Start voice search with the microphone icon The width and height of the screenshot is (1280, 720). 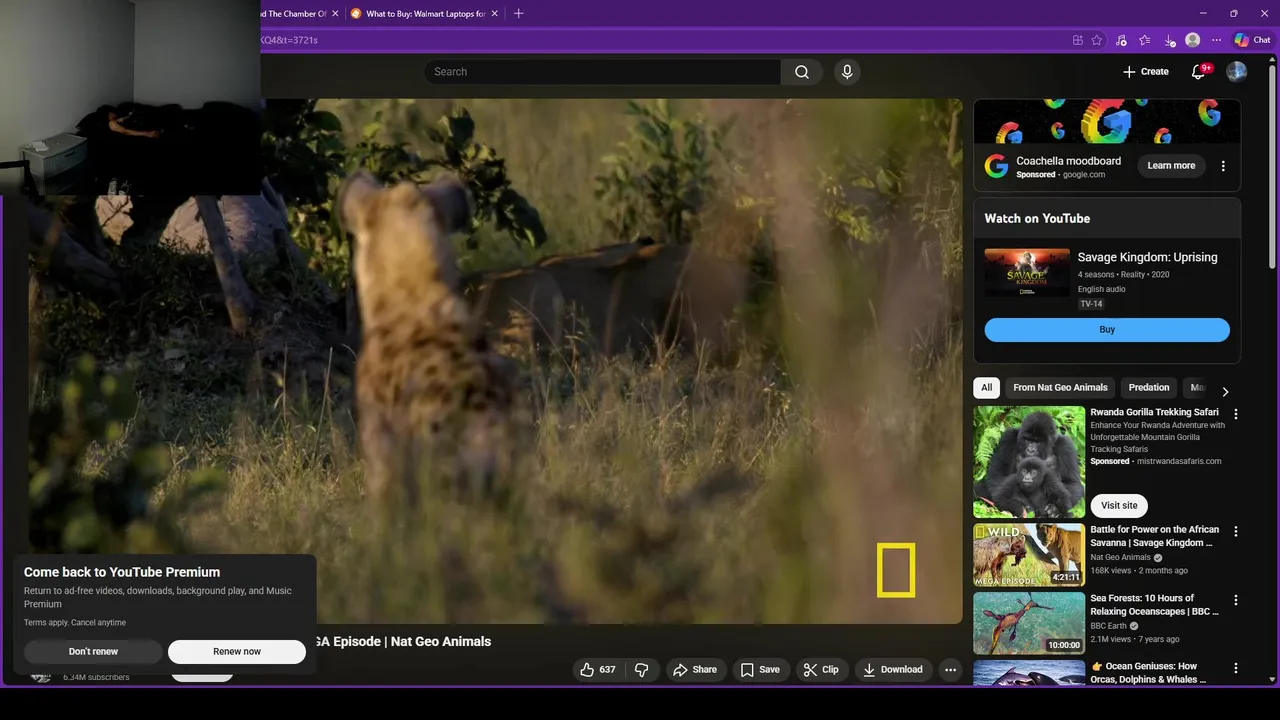tap(847, 72)
